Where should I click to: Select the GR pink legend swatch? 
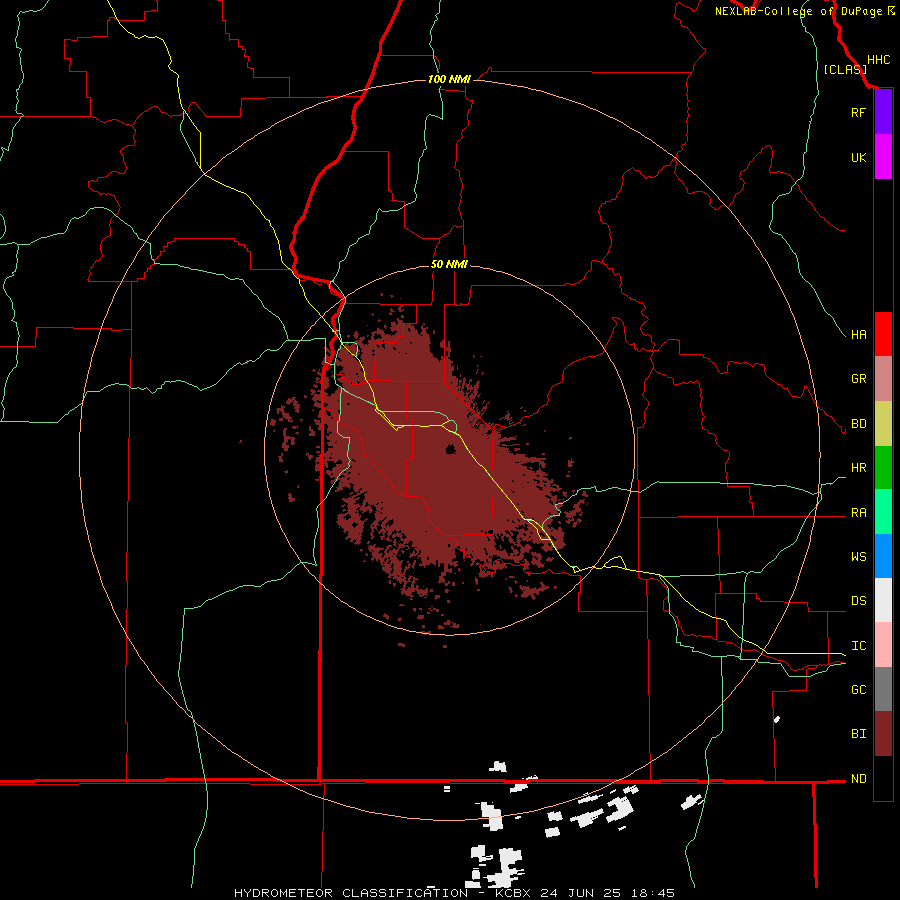883,379
